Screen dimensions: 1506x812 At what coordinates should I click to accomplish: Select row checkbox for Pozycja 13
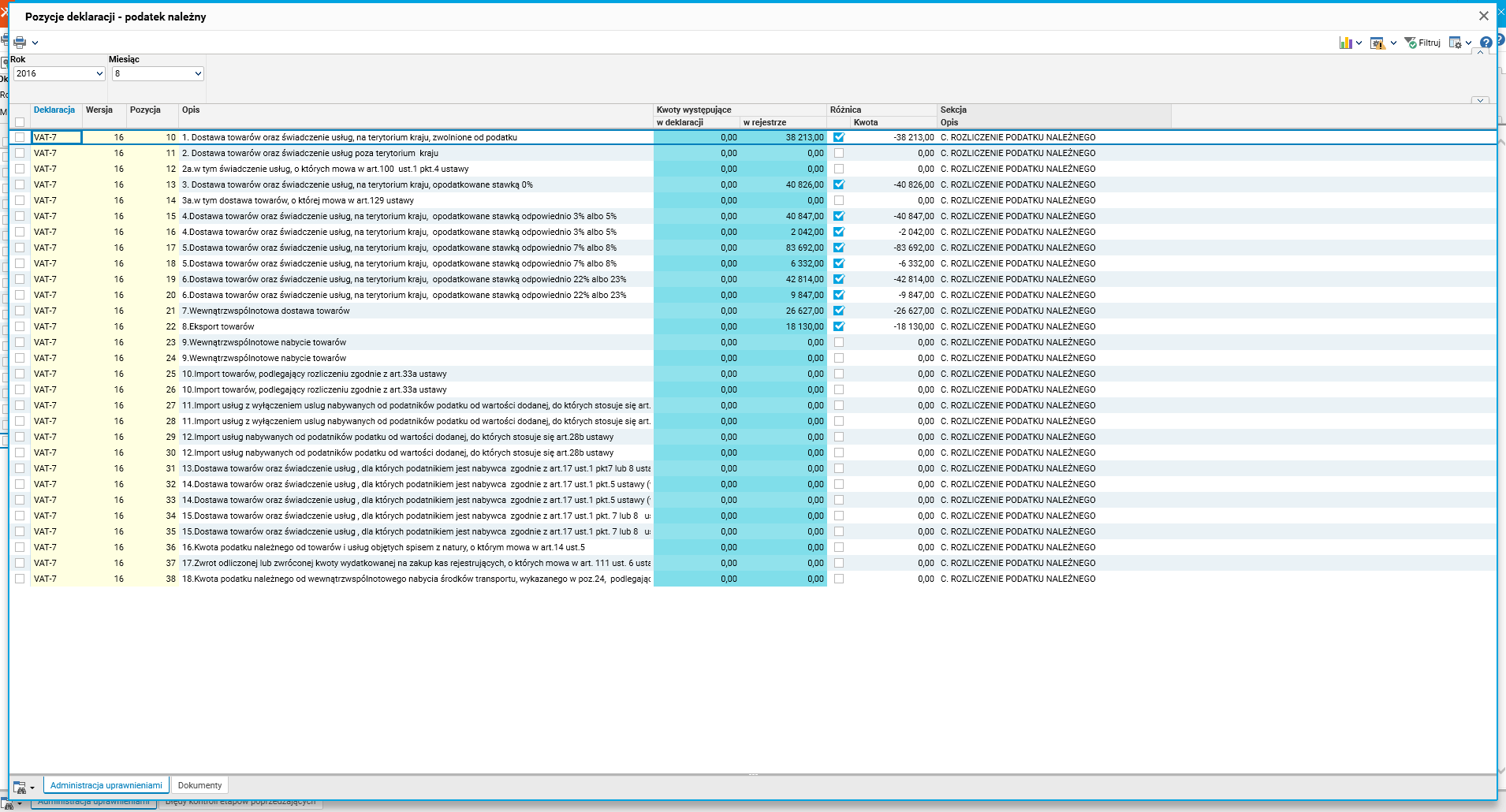(20, 184)
